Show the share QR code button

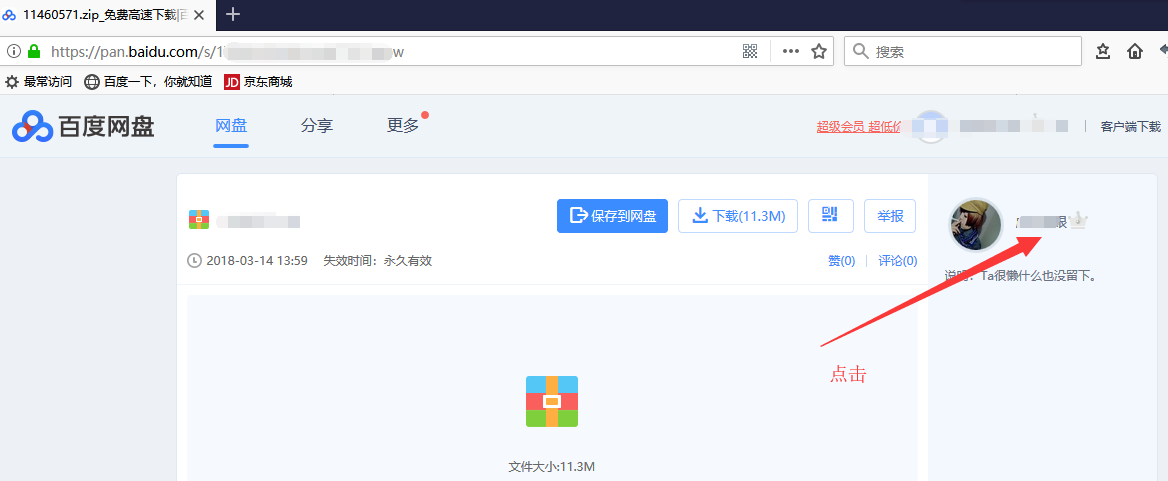pyautogui.click(x=831, y=216)
